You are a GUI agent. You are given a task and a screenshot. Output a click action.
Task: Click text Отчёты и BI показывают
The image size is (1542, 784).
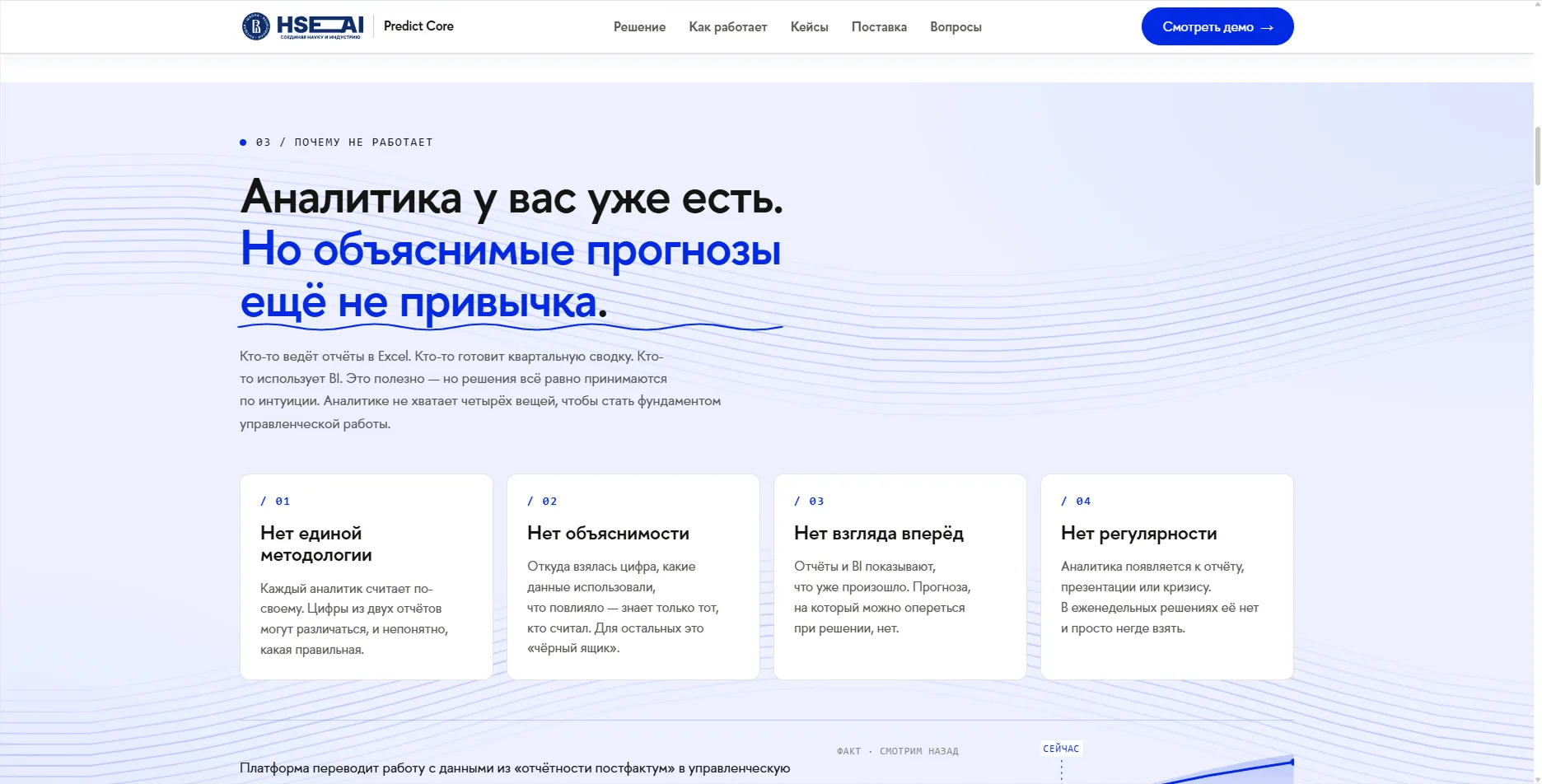pyautogui.click(x=865, y=567)
